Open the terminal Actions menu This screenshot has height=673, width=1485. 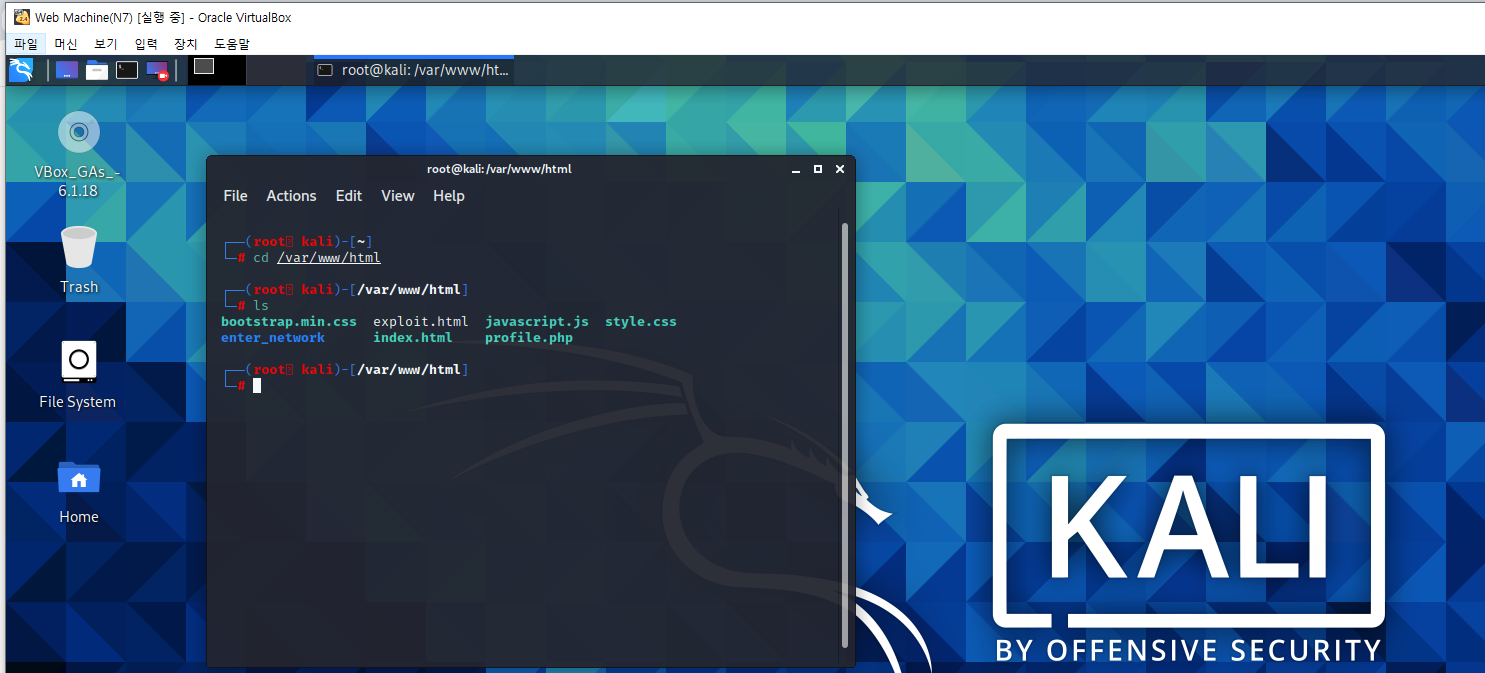[291, 196]
